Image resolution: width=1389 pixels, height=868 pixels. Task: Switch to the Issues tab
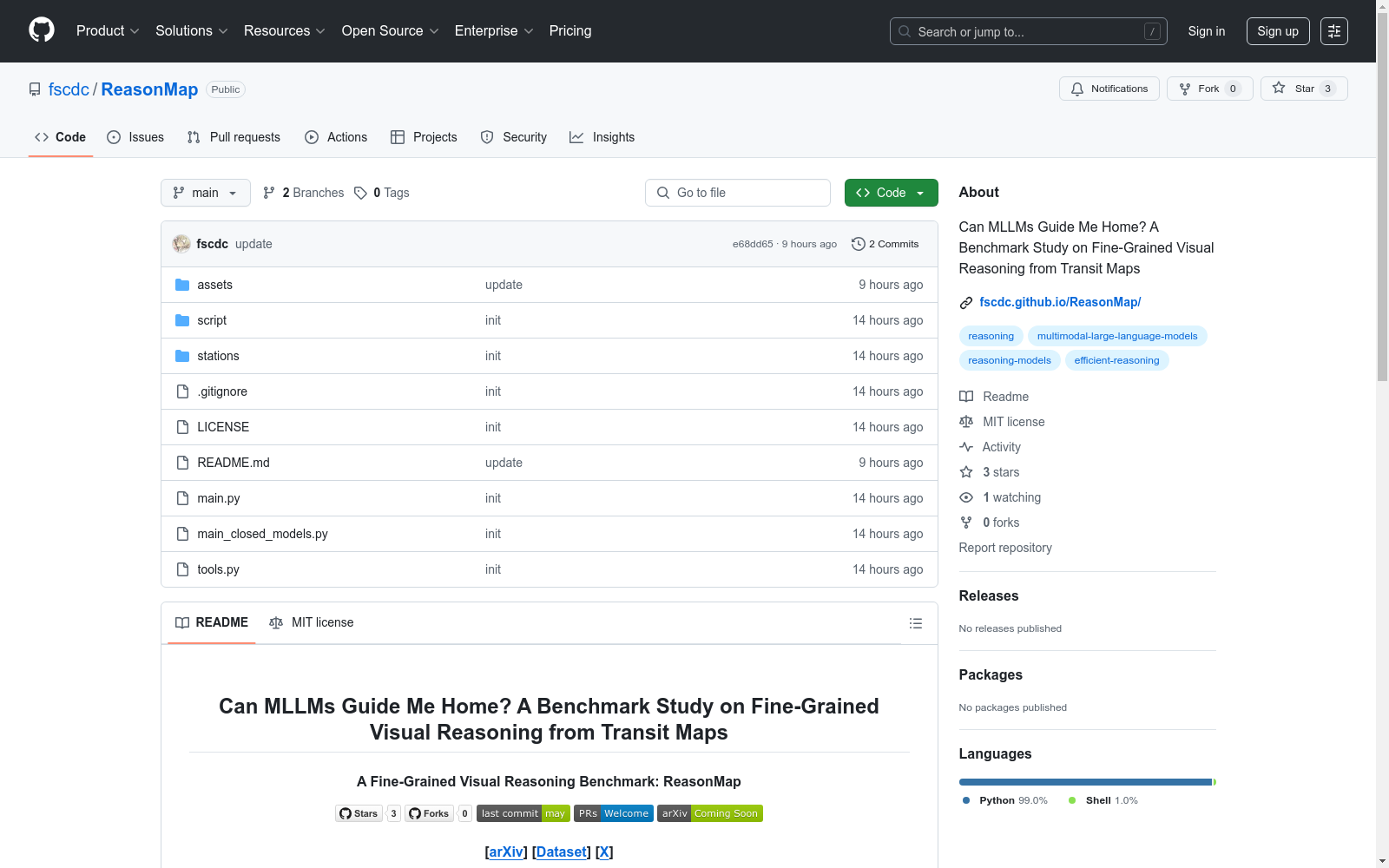[x=135, y=137]
